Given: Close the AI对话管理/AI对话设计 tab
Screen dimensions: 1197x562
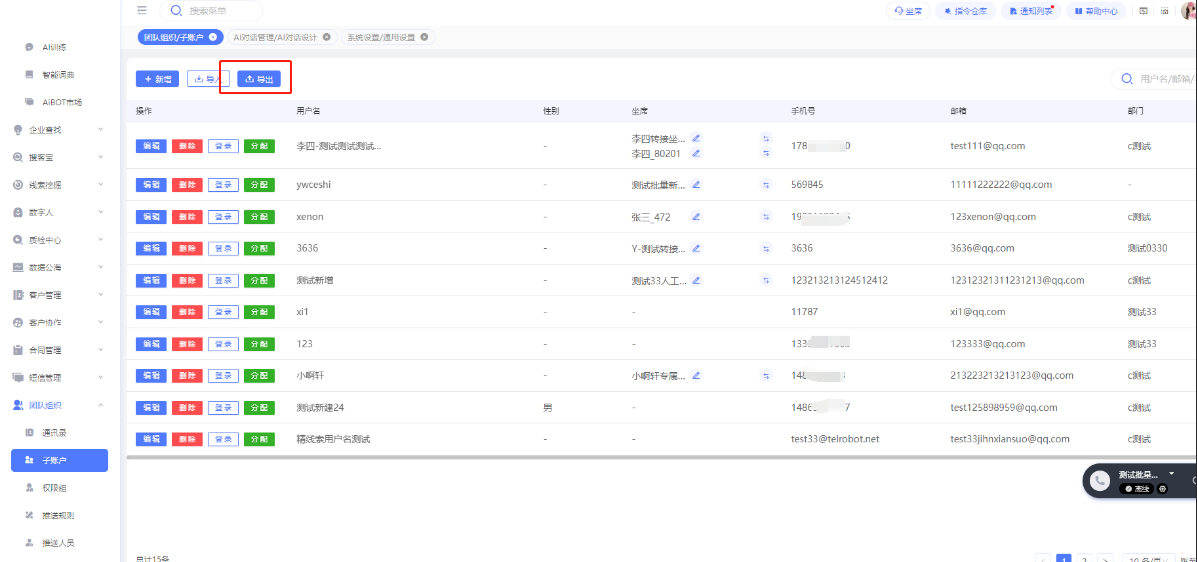Looking at the screenshot, I should point(327,37).
